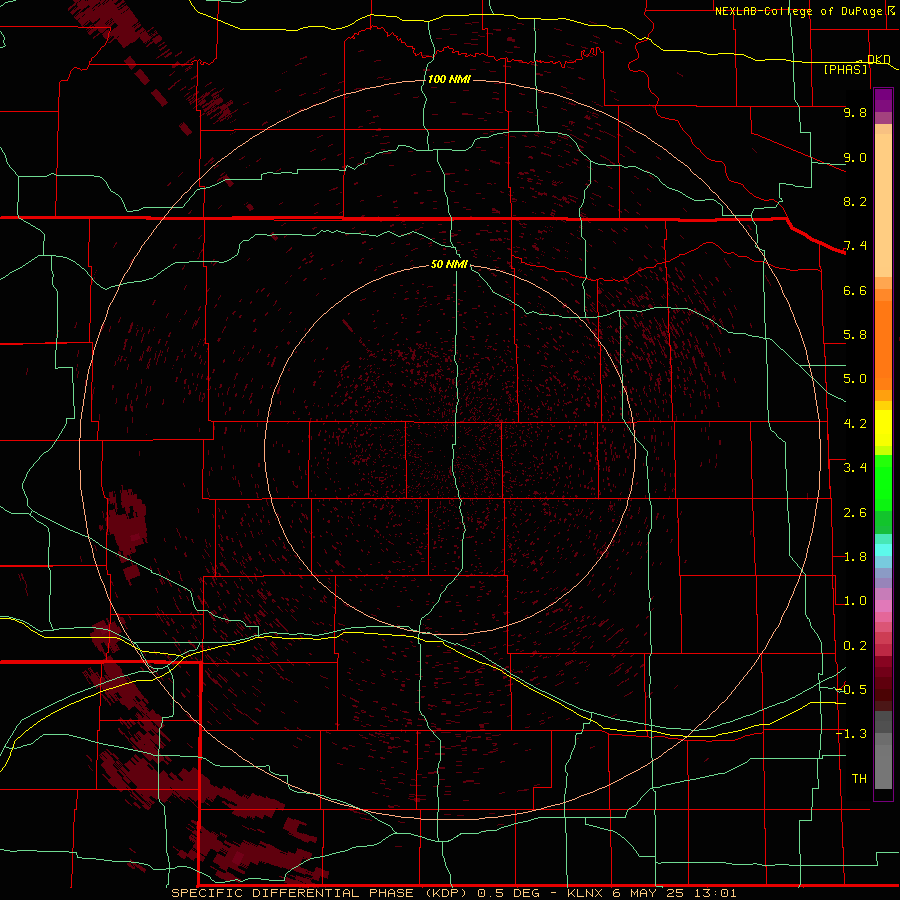Click the 1.8 scale value
This screenshot has width=900, height=900.
(855, 557)
